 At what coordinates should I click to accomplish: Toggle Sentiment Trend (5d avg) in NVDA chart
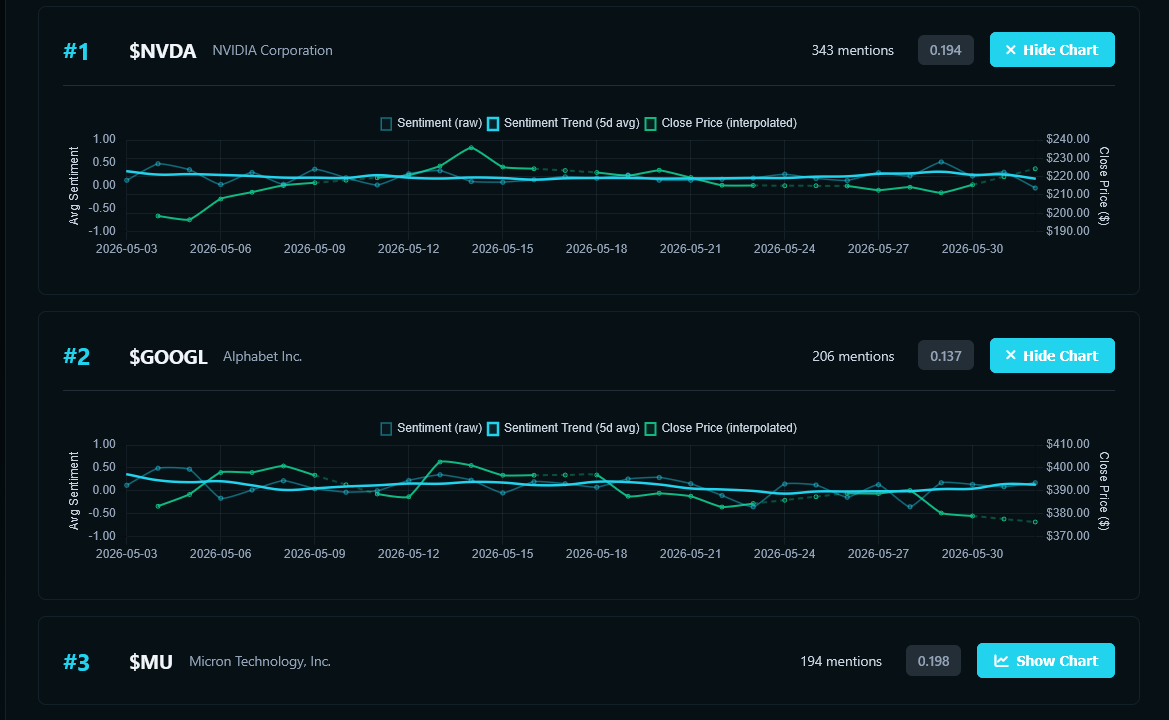[563, 123]
